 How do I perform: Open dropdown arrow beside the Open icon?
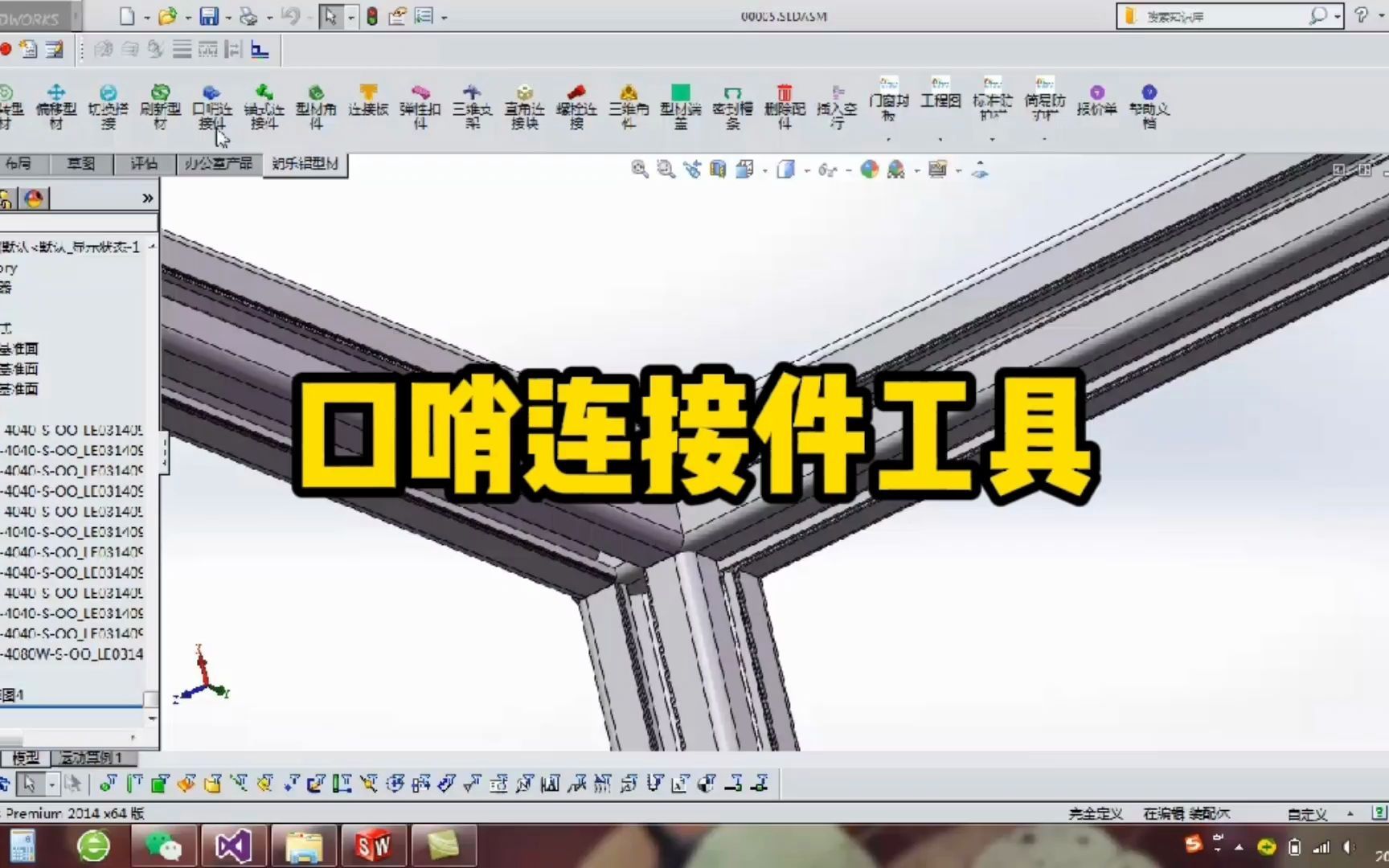point(187,17)
